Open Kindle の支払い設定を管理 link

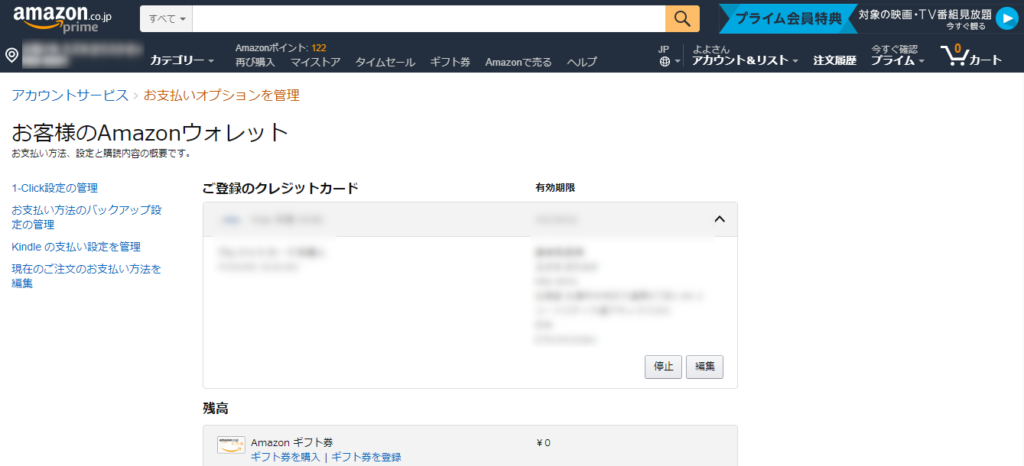(x=76, y=247)
